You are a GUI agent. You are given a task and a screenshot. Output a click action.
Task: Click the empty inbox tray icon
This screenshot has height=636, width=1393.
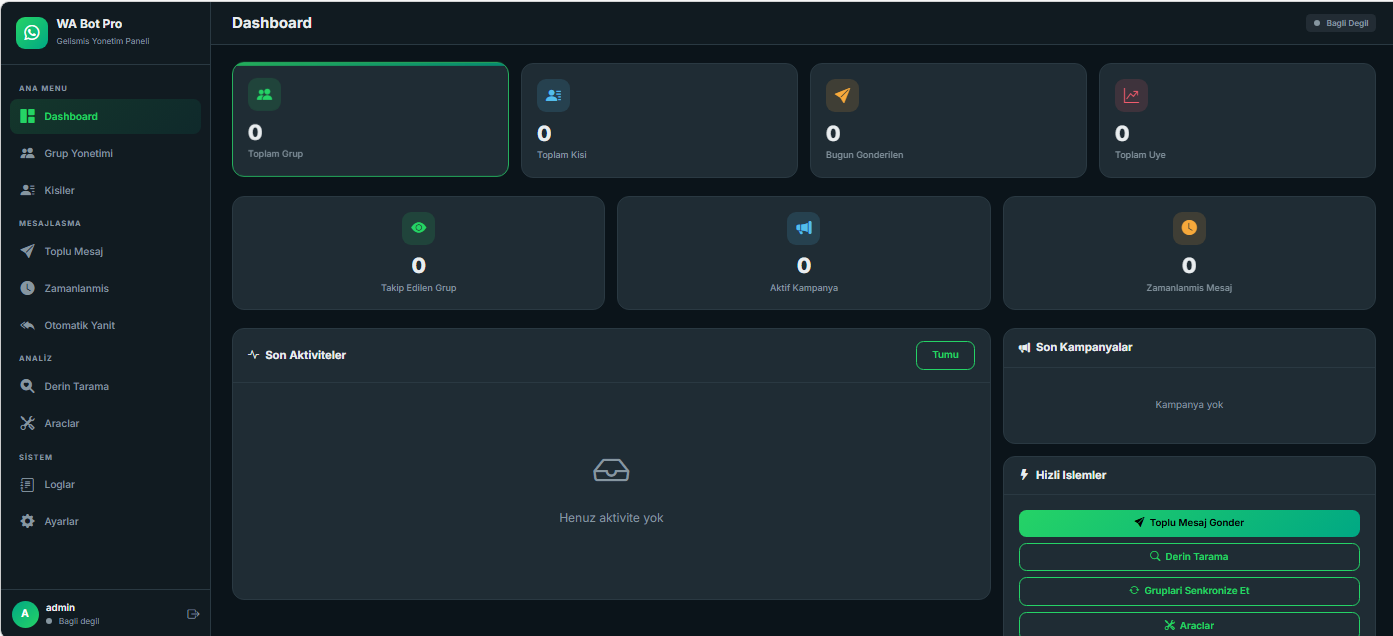pos(611,470)
